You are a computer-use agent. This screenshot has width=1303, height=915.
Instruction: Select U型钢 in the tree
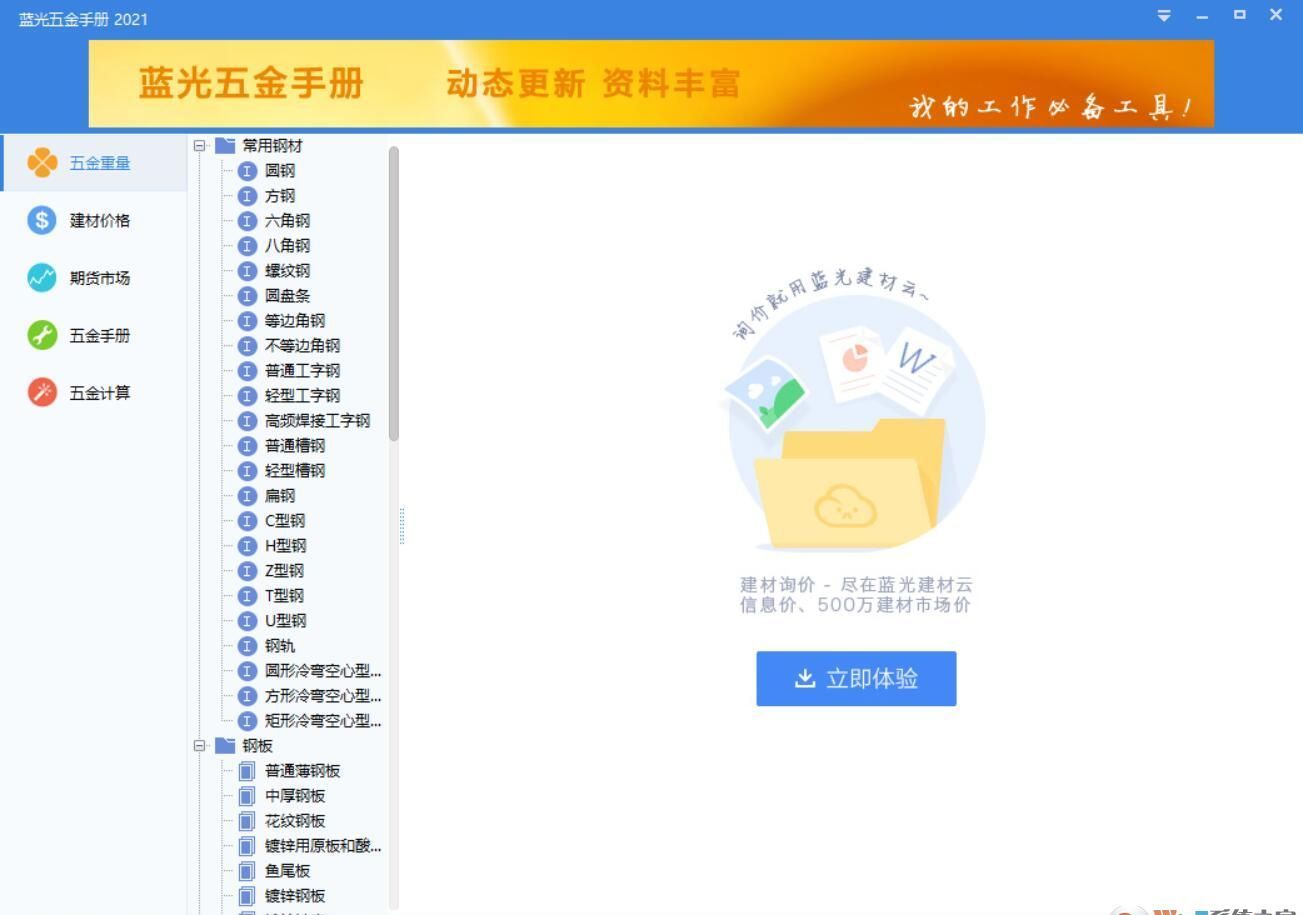(x=285, y=621)
